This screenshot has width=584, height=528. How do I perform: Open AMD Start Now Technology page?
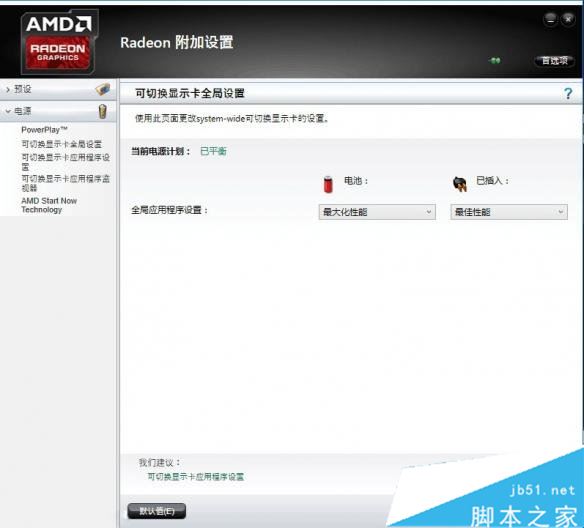[49, 205]
